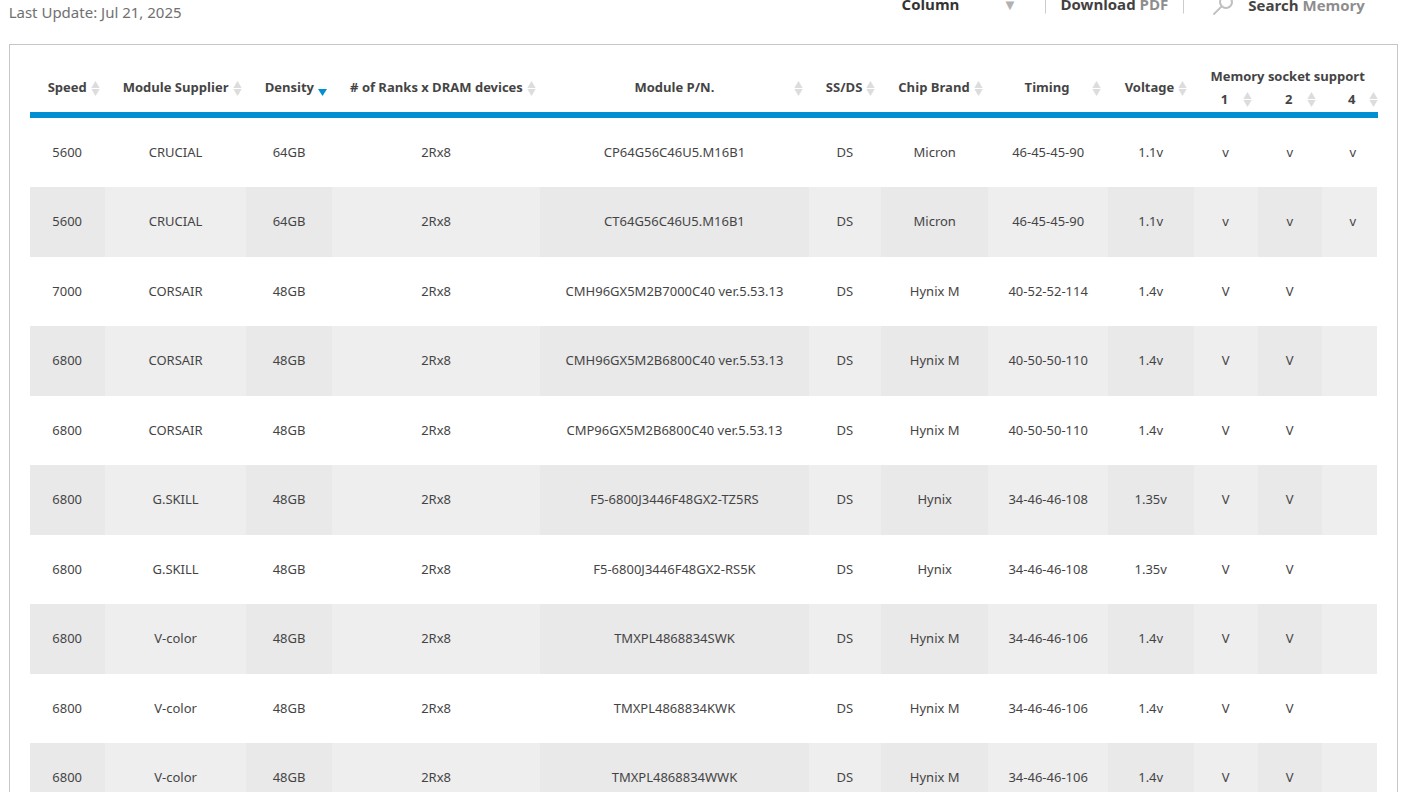Viewport: 1416px width, 792px height.
Task: Sort by Module P/N. column
Action: (798, 89)
